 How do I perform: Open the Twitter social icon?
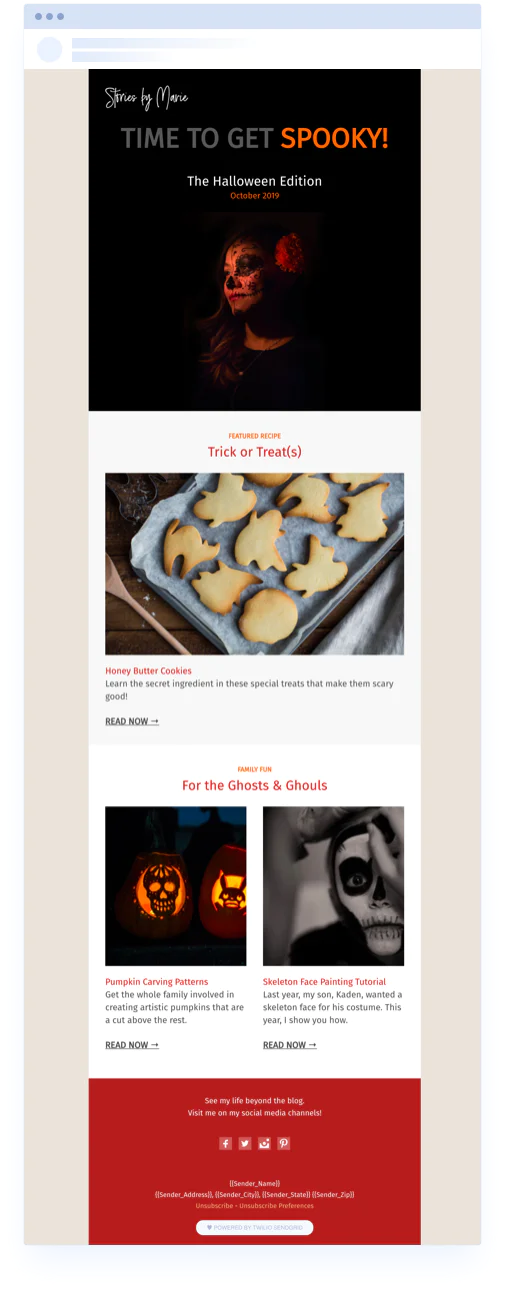pos(245,1143)
